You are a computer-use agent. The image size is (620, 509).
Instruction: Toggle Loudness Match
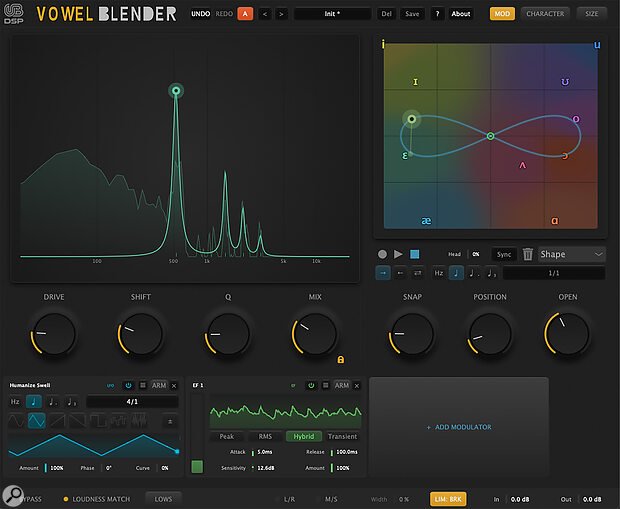(x=97, y=499)
